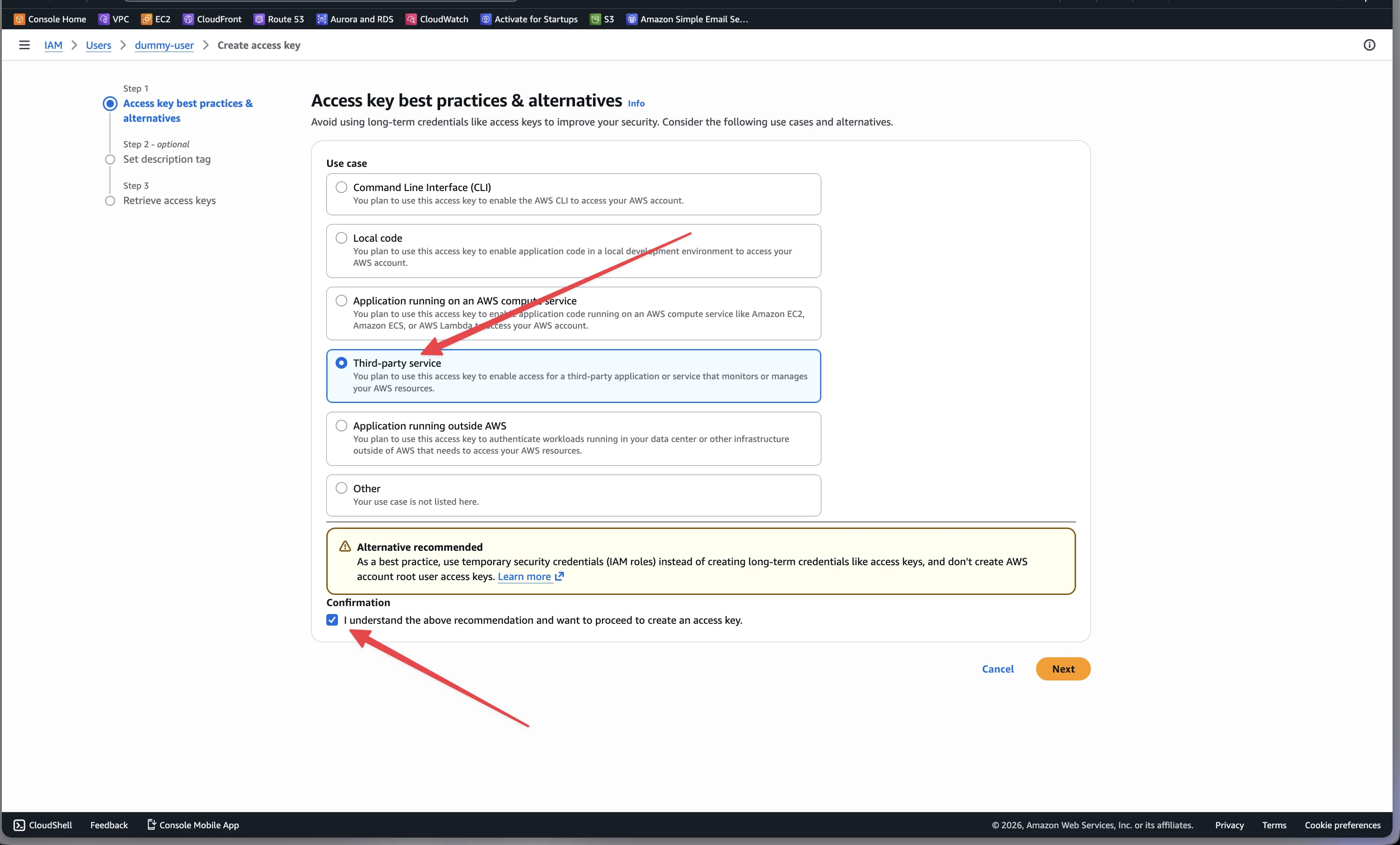Launch CloudShell from the footer

click(x=43, y=825)
